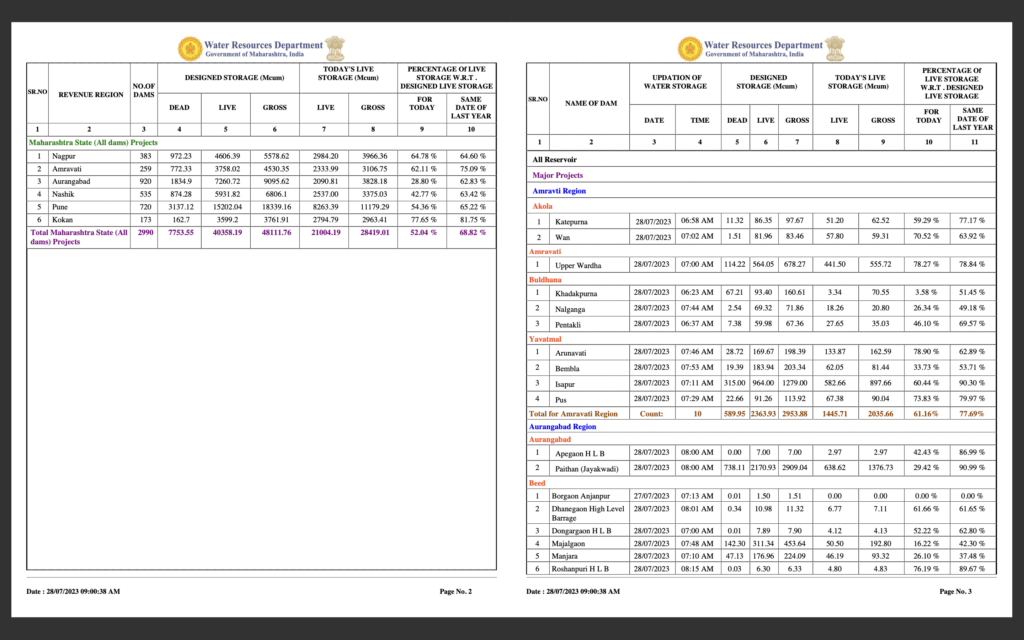Select the Kokan region name
Viewport: 1024px width, 640px height.
[63, 220]
